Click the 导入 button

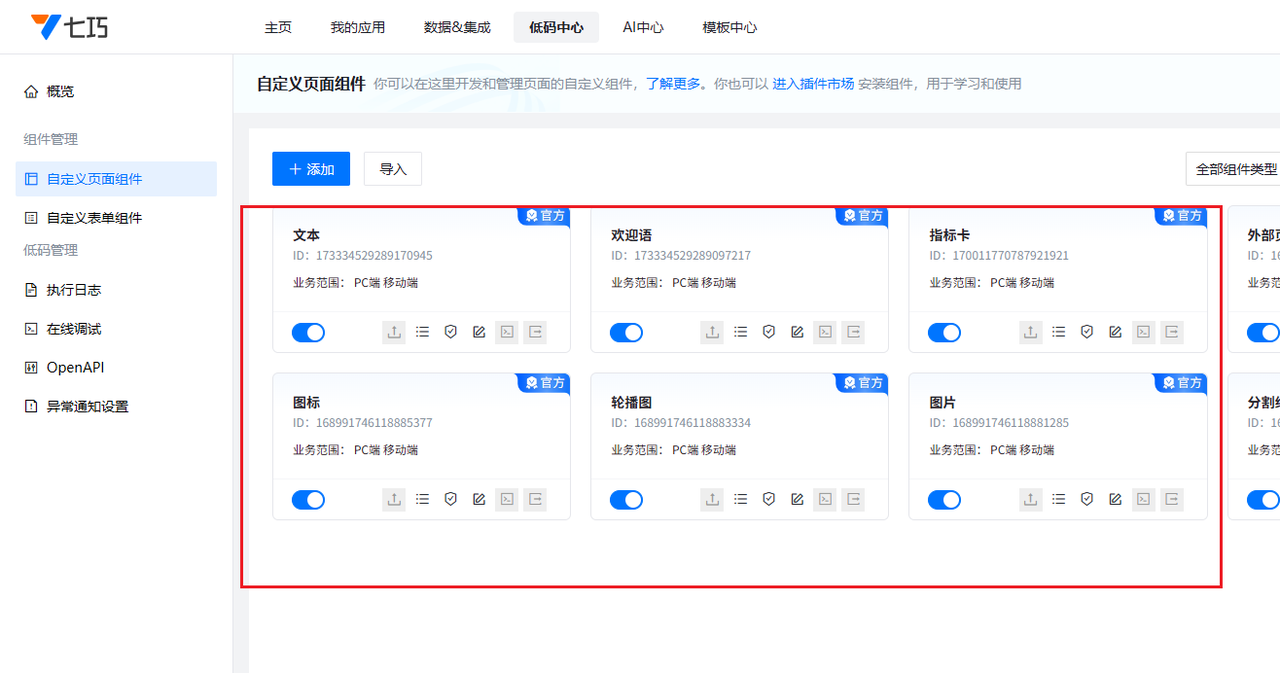coord(393,169)
